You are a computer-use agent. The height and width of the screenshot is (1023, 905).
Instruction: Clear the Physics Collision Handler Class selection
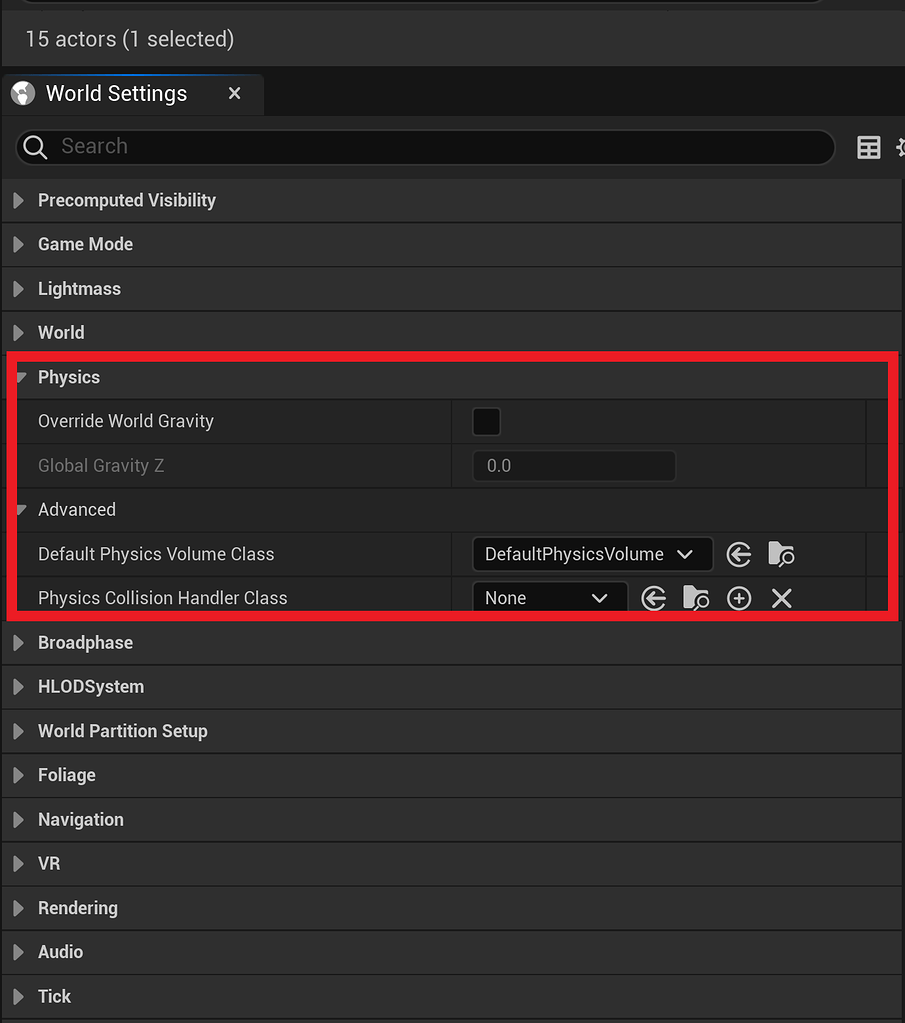click(781, 598)
